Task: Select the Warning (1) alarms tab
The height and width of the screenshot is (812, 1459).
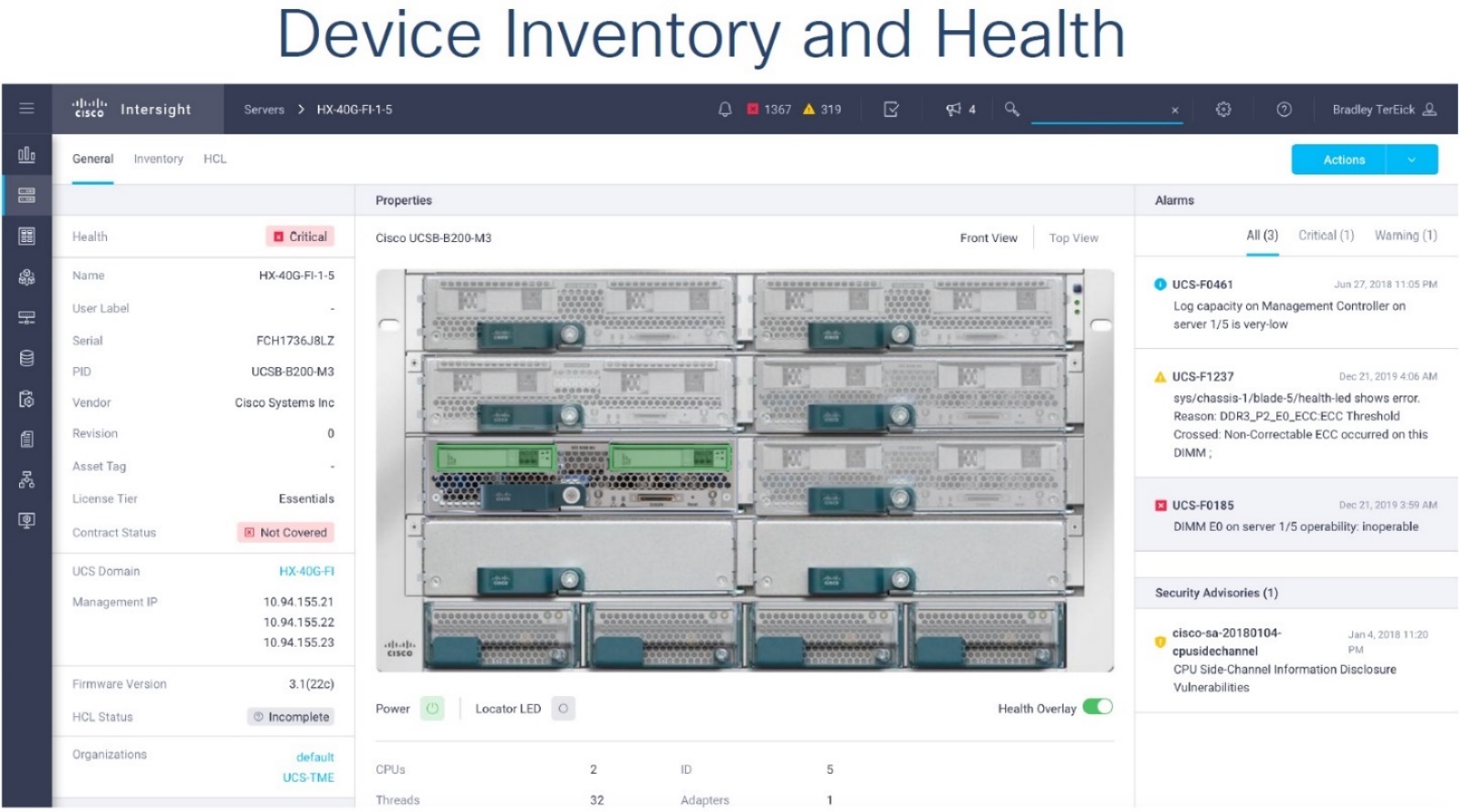Action: (1406, 236)
